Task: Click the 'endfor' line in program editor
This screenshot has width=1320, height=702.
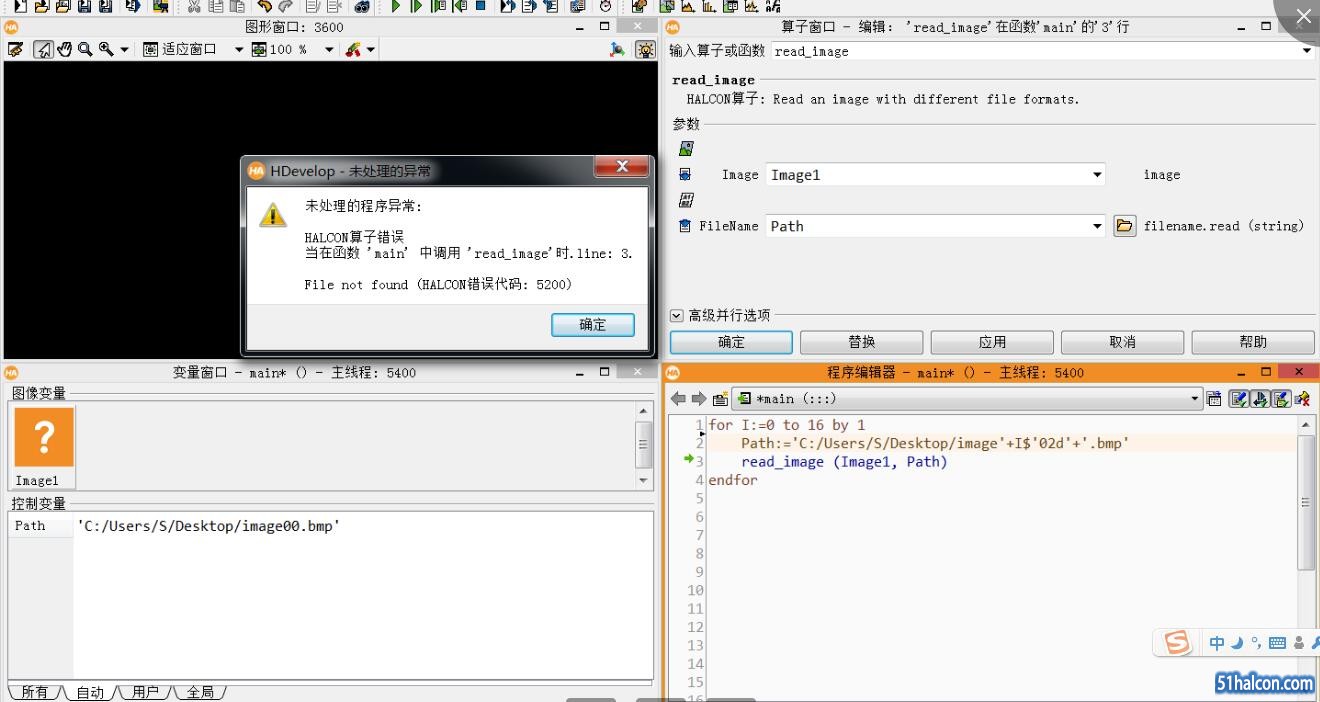Action: coord(733,480)
